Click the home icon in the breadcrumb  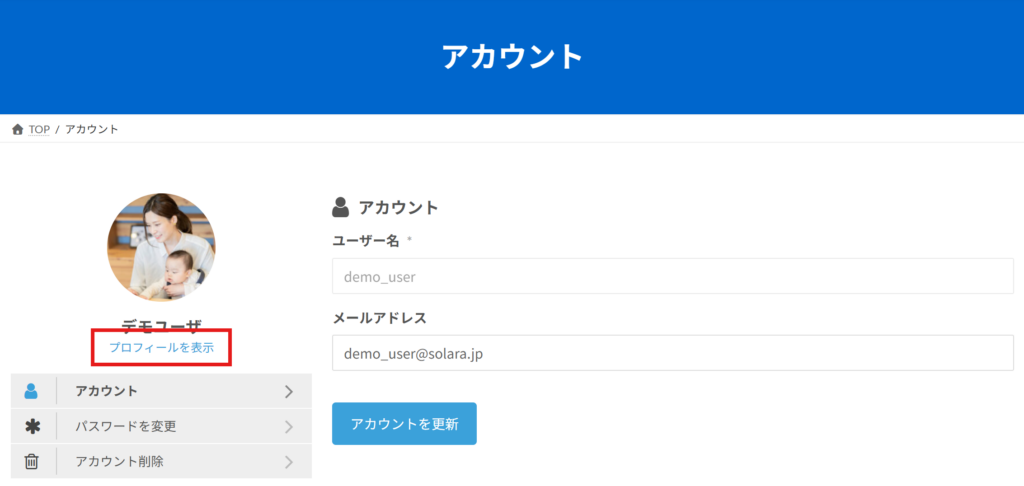pyautogui.click(x=17, y=130)
